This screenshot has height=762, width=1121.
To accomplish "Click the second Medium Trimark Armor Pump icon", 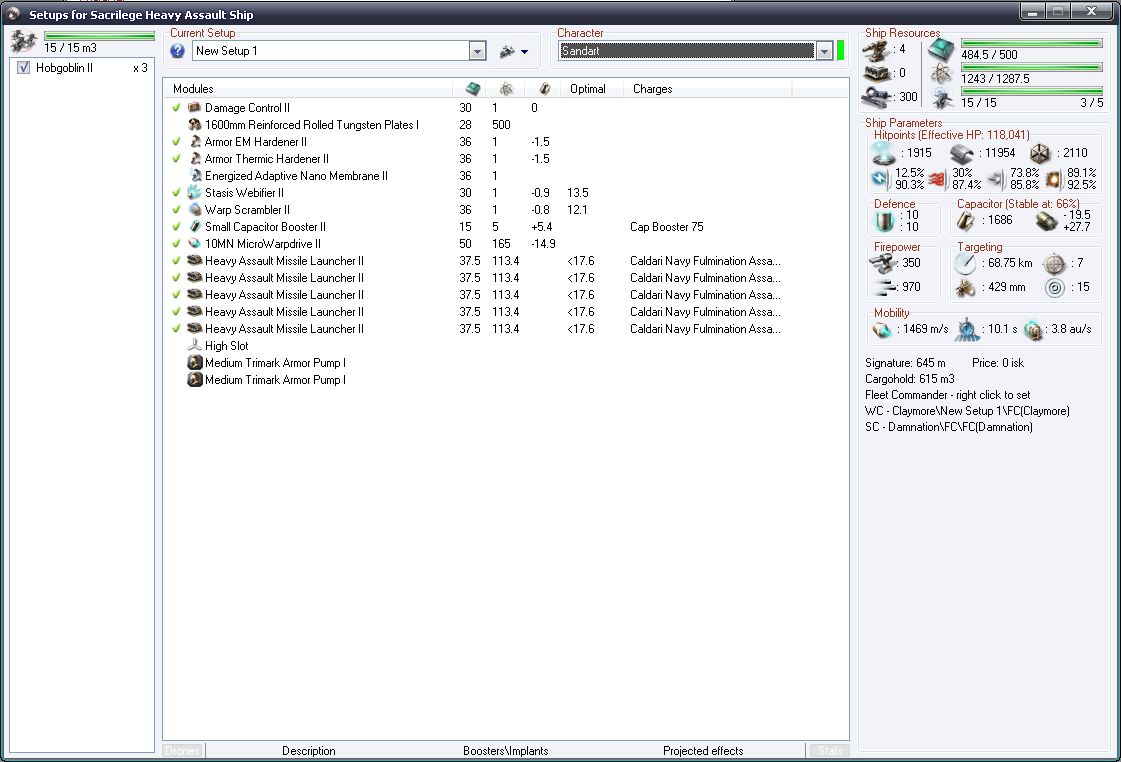I will [194, 380].
